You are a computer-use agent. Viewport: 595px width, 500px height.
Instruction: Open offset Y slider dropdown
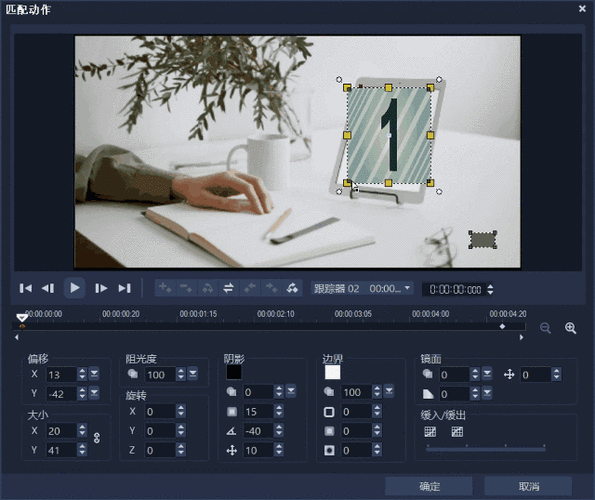click(94, 393)
